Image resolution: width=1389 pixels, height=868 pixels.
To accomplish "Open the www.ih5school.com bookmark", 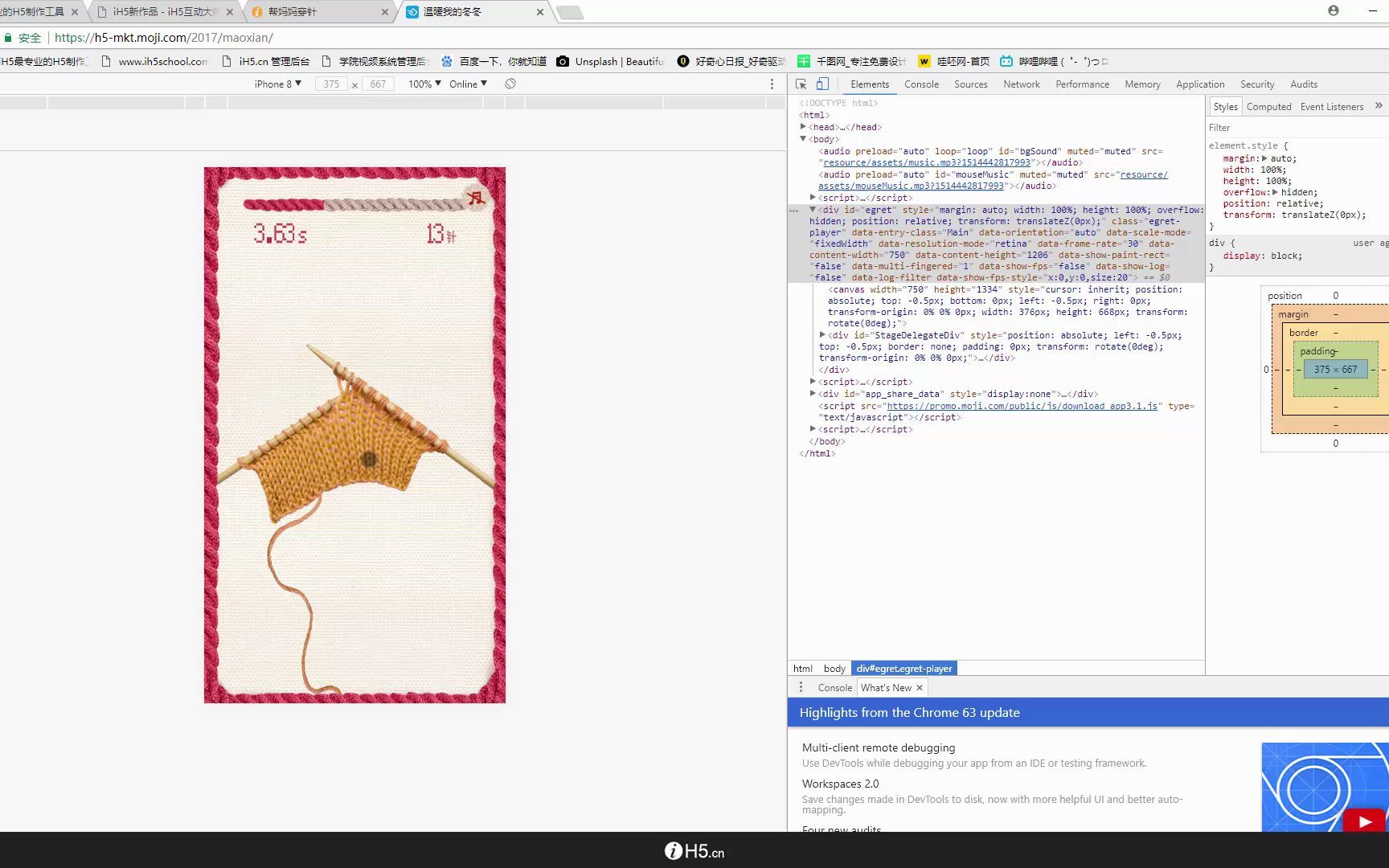I will (154, 61).
